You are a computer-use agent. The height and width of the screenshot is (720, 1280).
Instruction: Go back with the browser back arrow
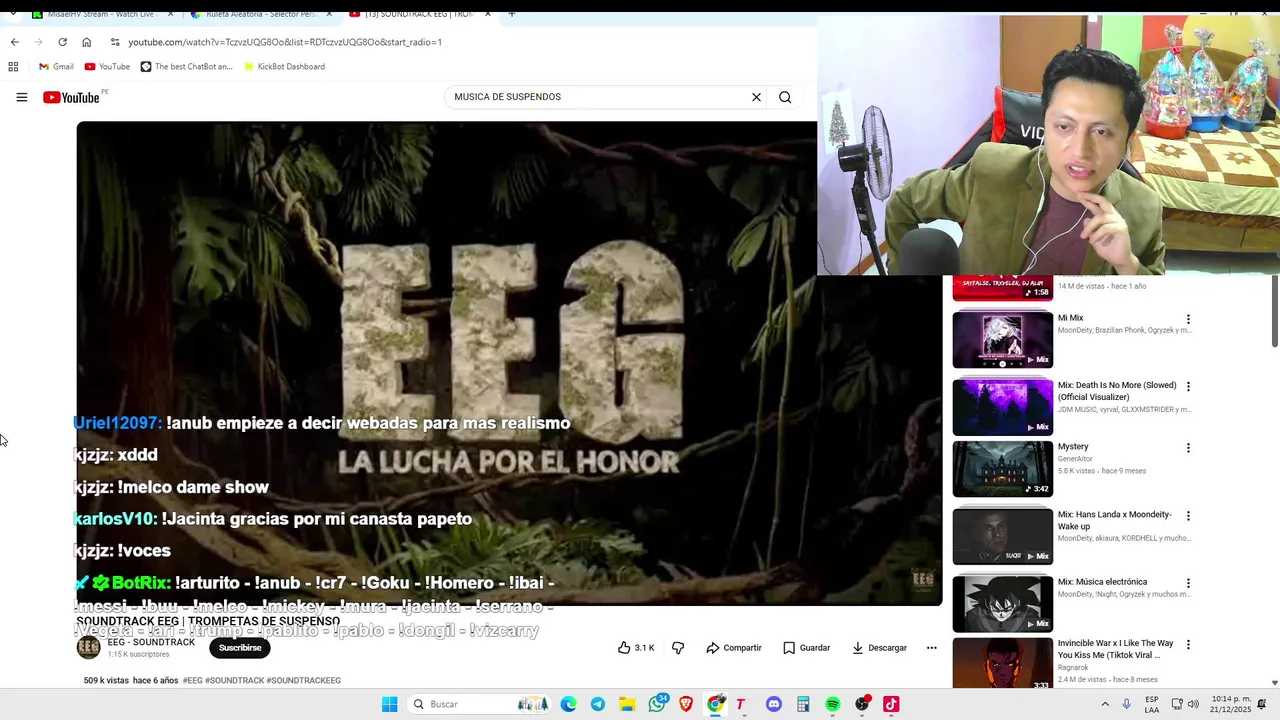(x=14, y=42)
